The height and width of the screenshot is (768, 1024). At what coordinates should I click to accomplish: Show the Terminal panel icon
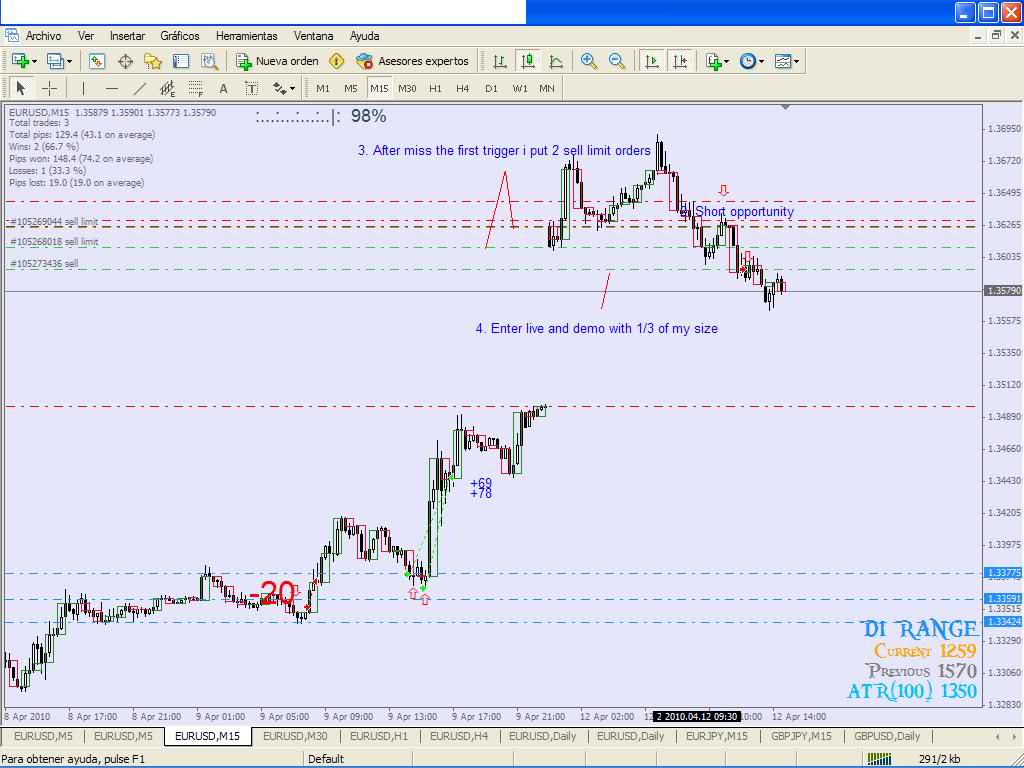pyautogui.click(x=181, y=61)
